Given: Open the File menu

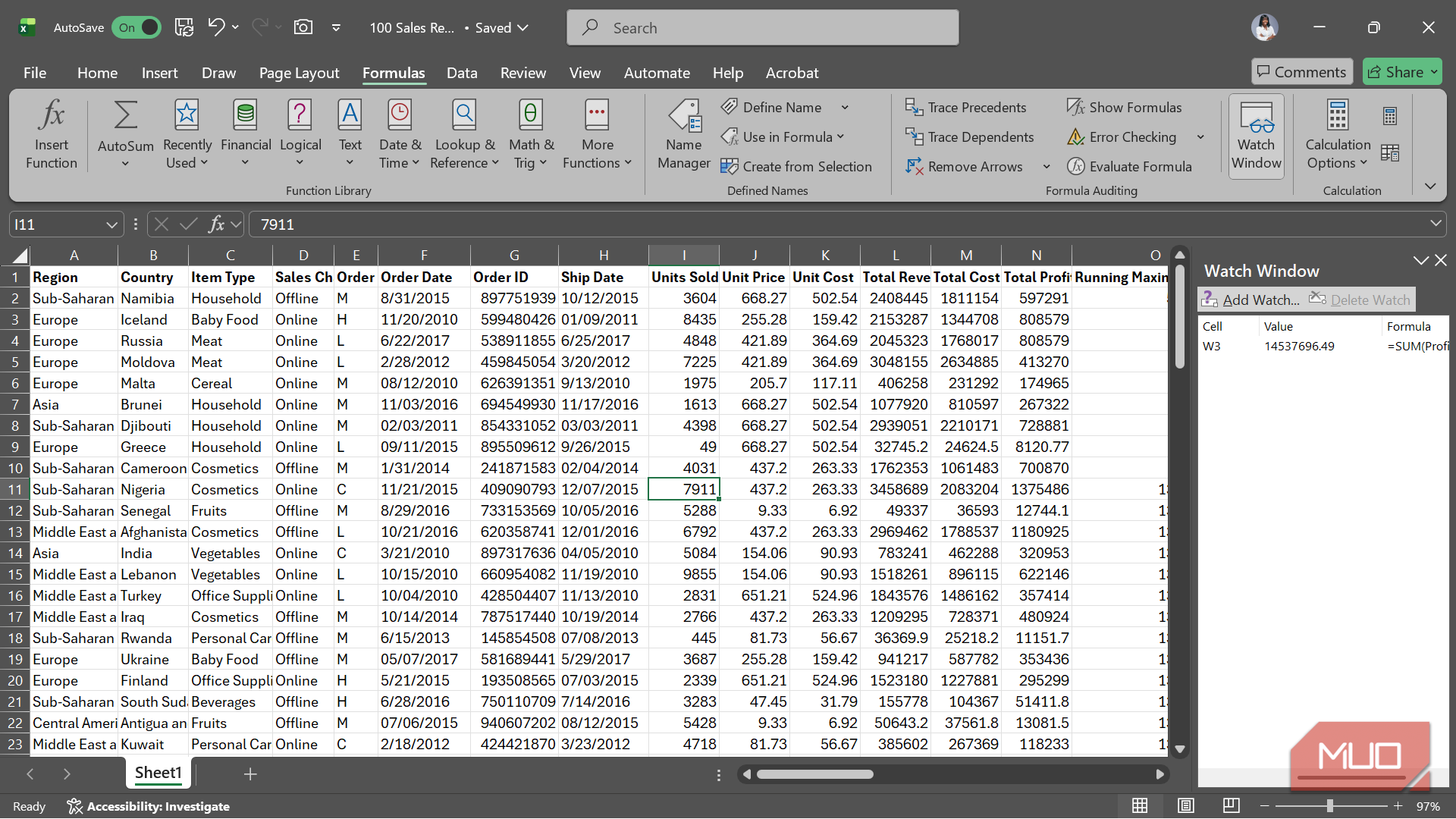Looking at the screenshot, I should click(x=35, y=73).
